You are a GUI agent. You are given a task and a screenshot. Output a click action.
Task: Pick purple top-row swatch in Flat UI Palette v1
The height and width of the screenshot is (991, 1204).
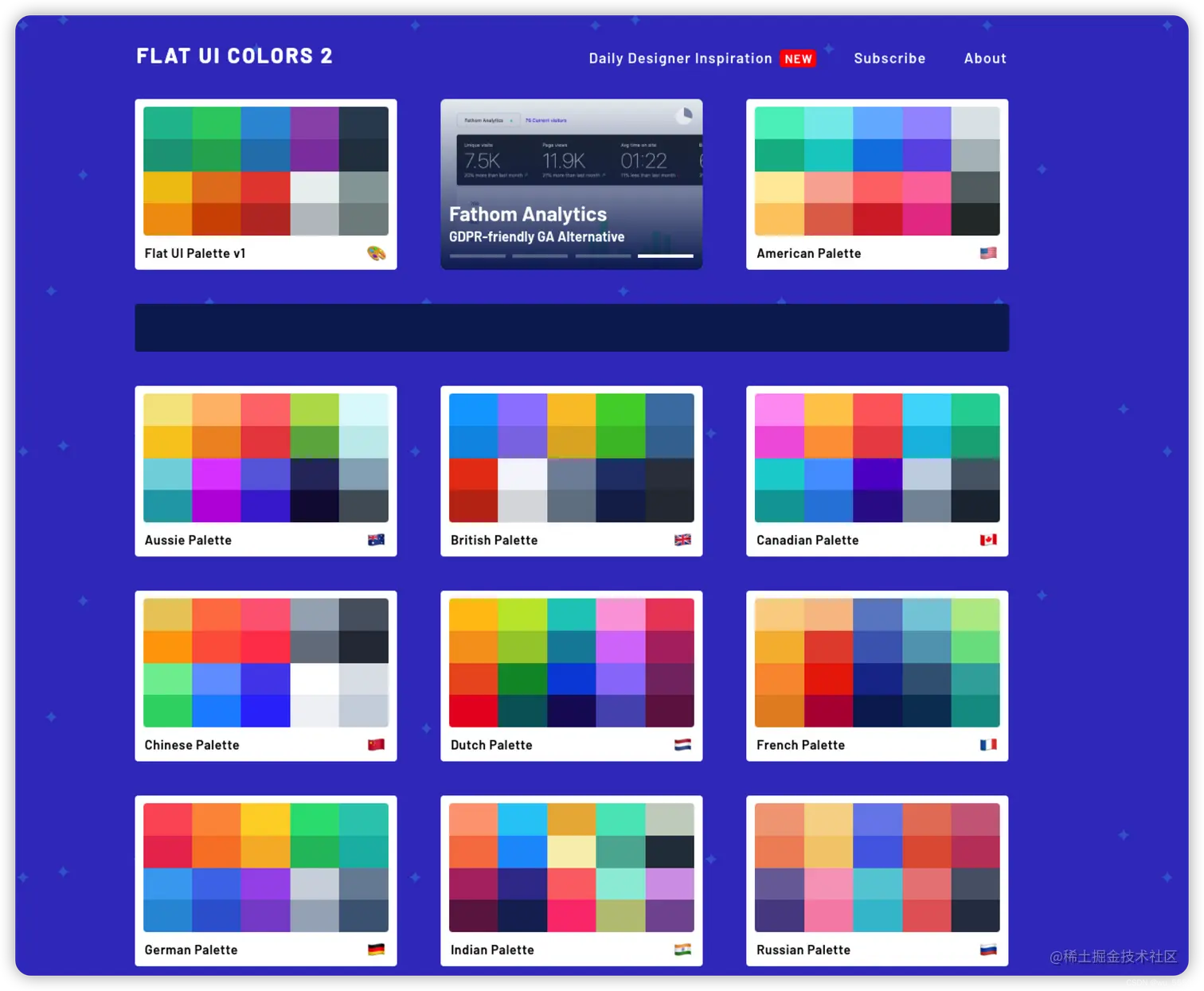[x=315, y=123]
